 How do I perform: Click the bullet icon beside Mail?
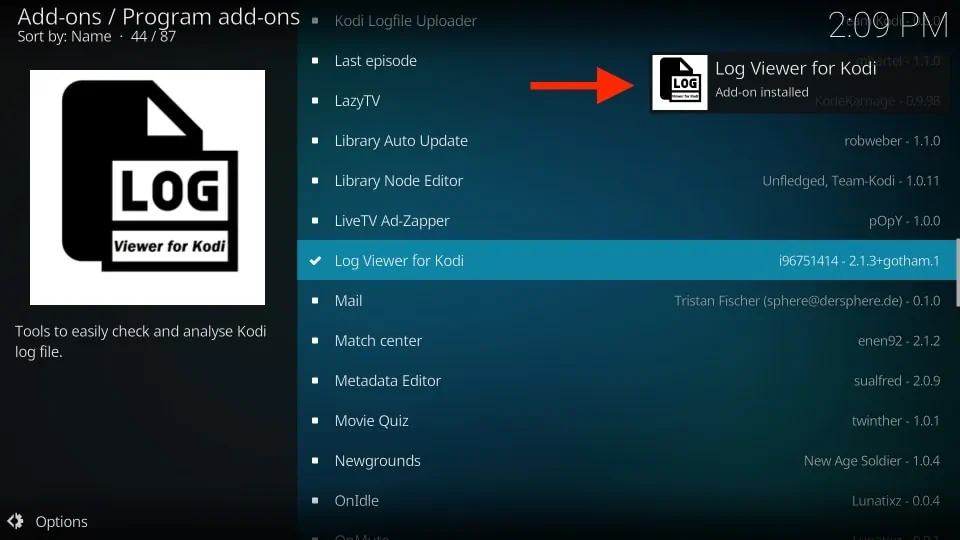315,301
